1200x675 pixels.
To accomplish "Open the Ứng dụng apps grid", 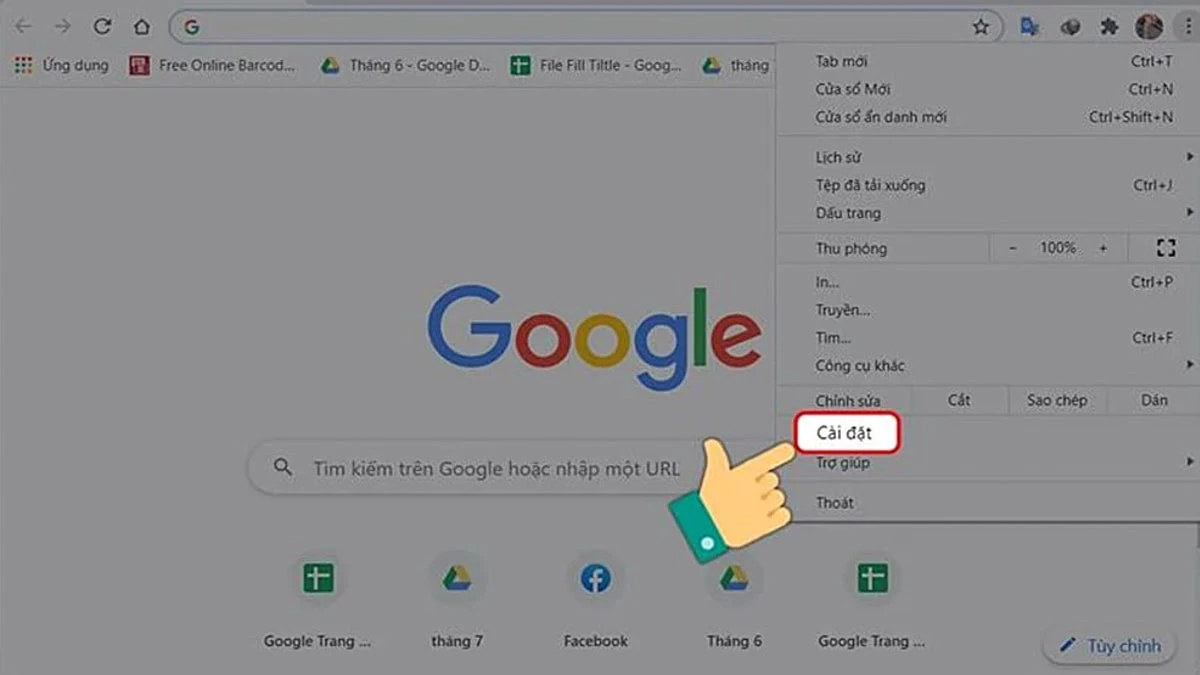I will point(62,66).
